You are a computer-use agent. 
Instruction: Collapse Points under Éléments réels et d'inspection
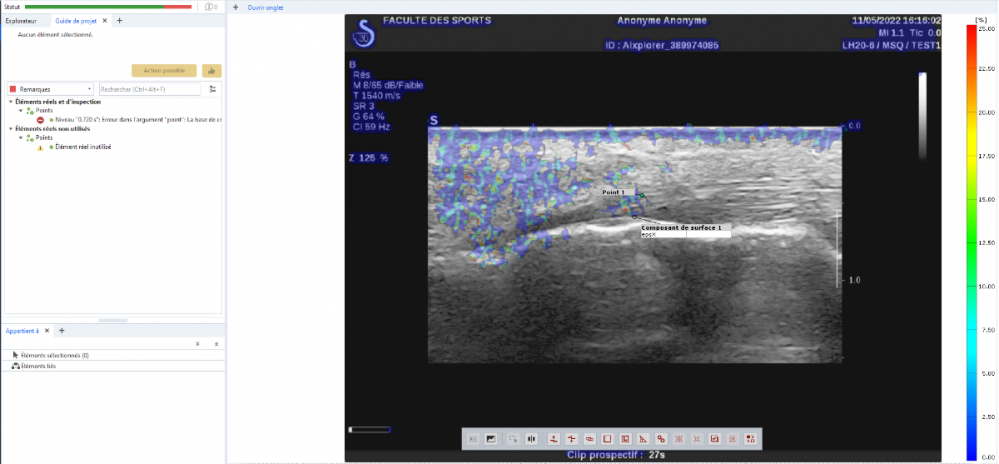click(20, 110)
